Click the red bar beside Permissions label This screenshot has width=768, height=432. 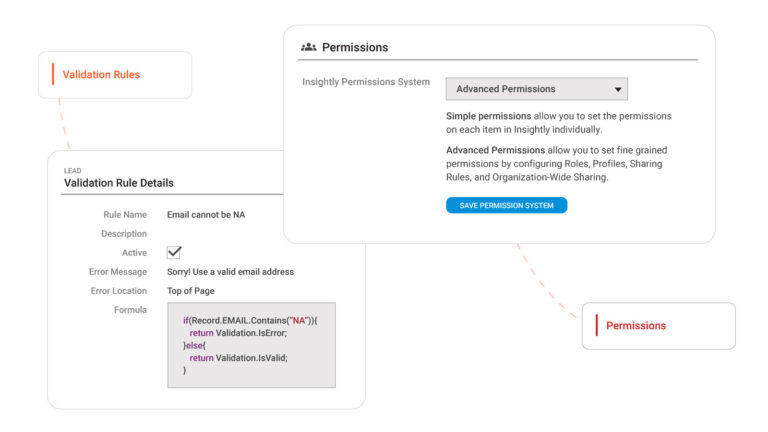597,325
